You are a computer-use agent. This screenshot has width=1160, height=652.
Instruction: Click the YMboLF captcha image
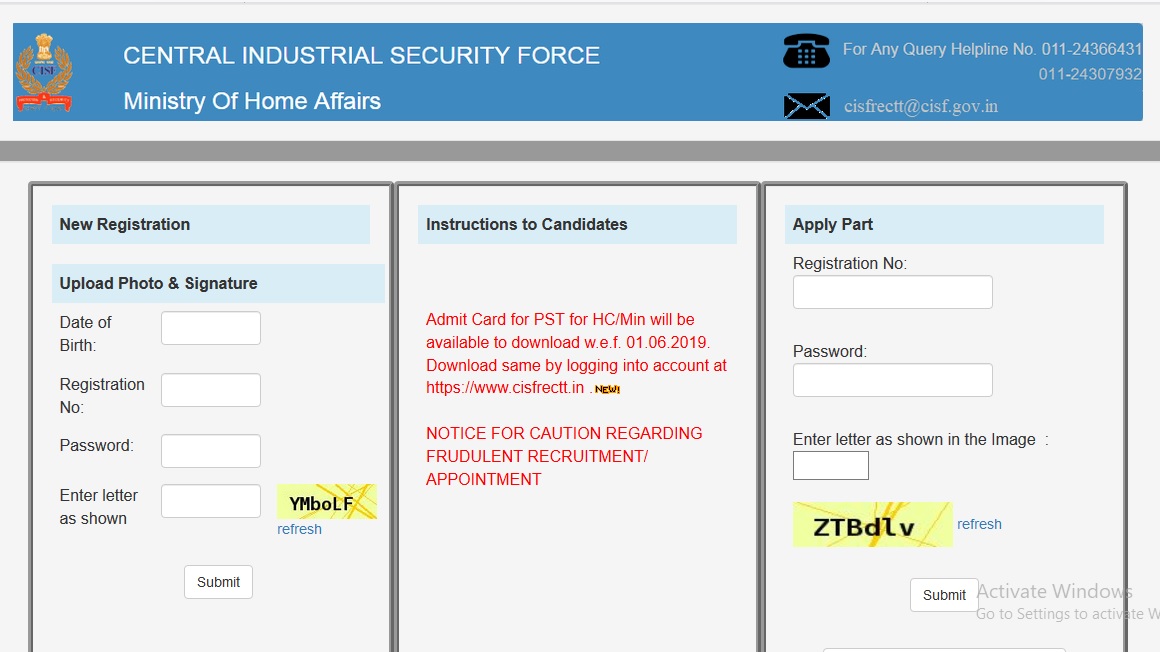click(x=326, y=502)
